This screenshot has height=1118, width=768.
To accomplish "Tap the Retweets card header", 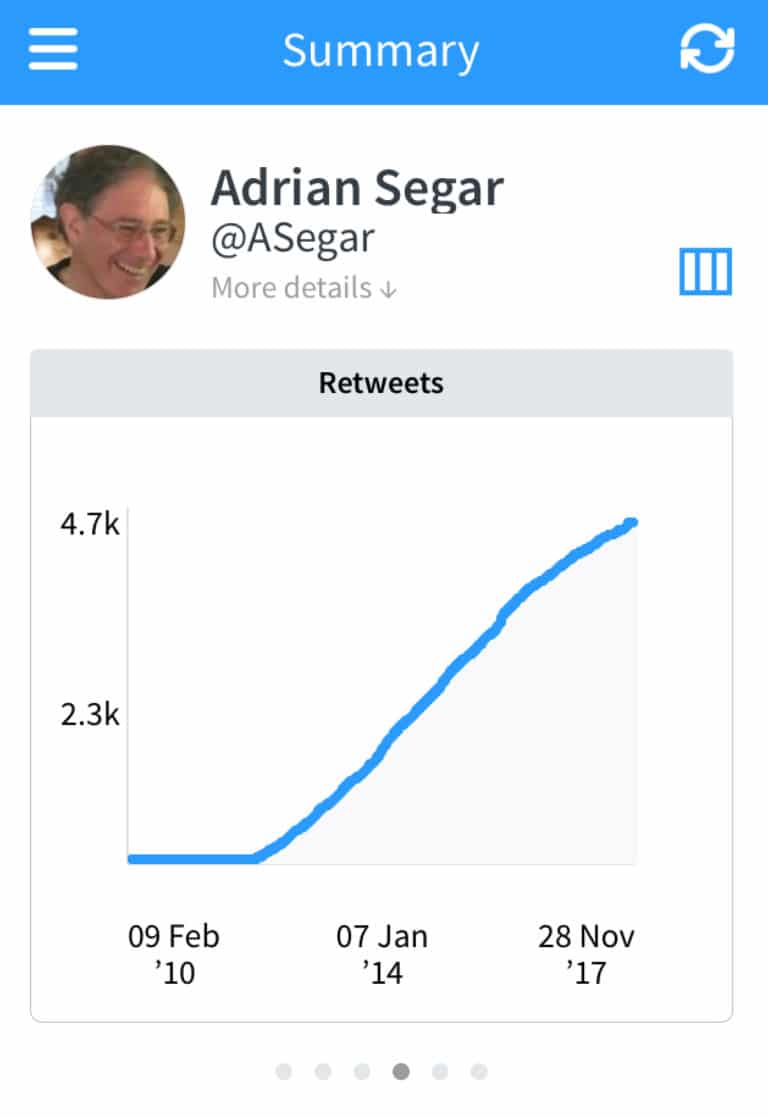I will coord(382,384).
